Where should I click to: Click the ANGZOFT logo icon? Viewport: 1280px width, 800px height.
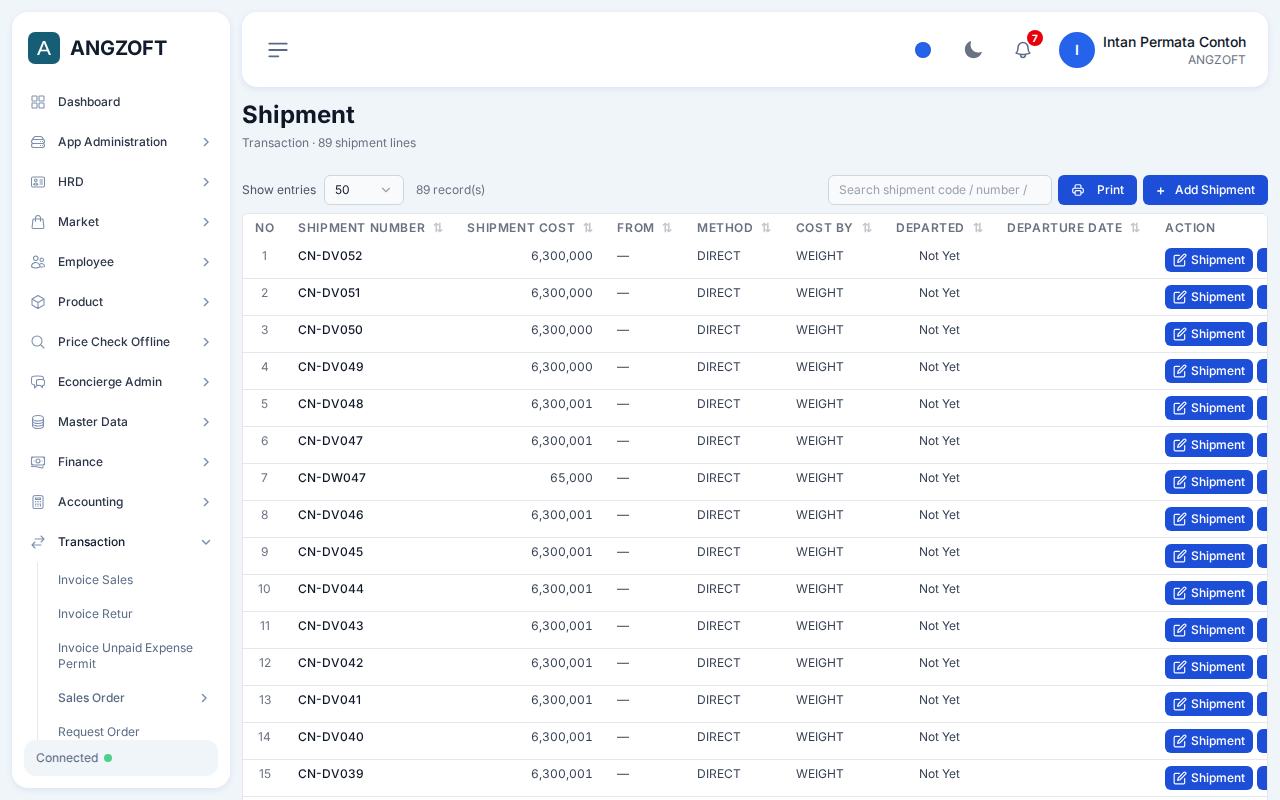(44, 48)
